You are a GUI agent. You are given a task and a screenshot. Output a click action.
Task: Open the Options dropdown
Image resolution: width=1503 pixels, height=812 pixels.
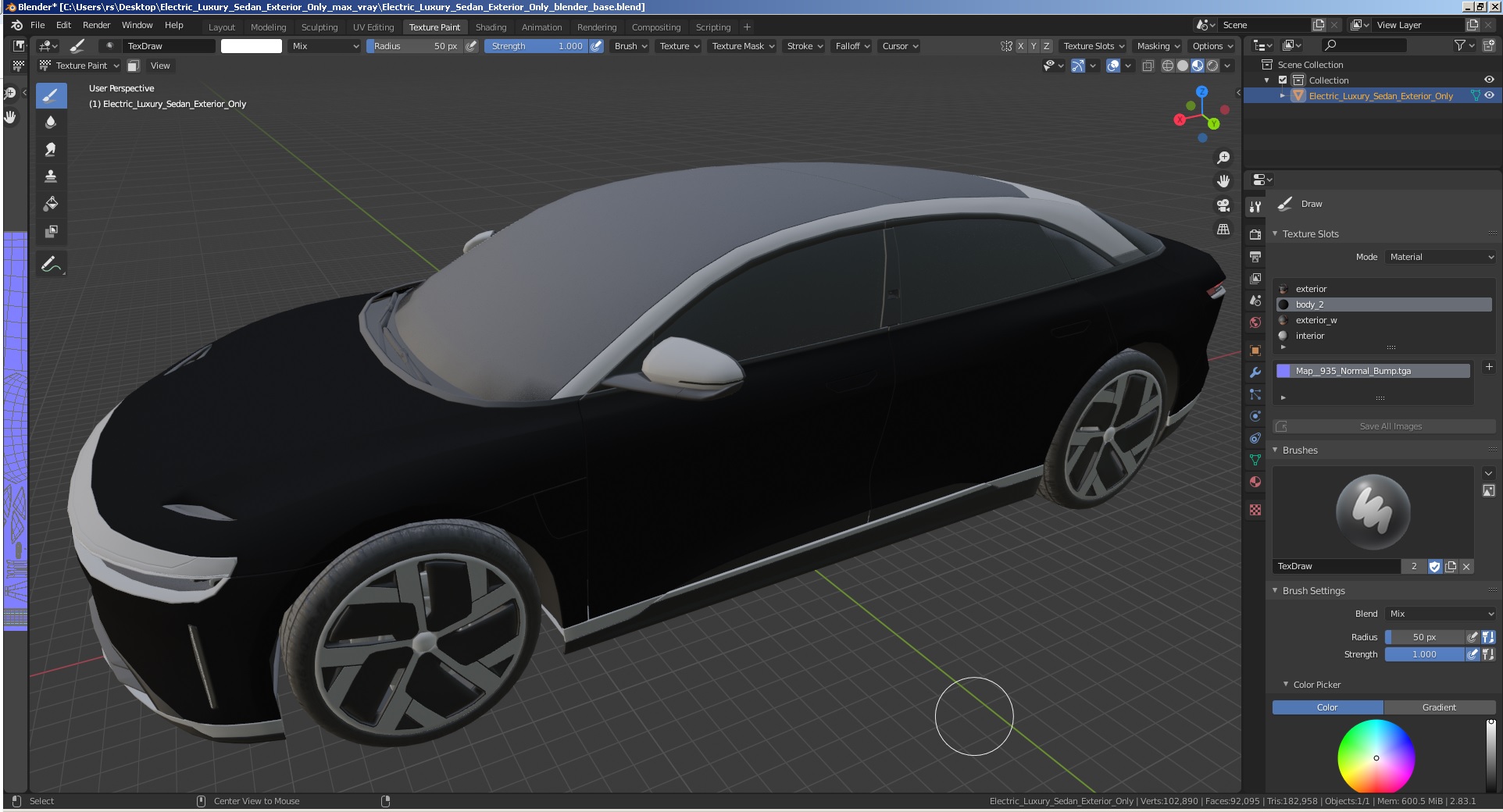coord(1212,46)
